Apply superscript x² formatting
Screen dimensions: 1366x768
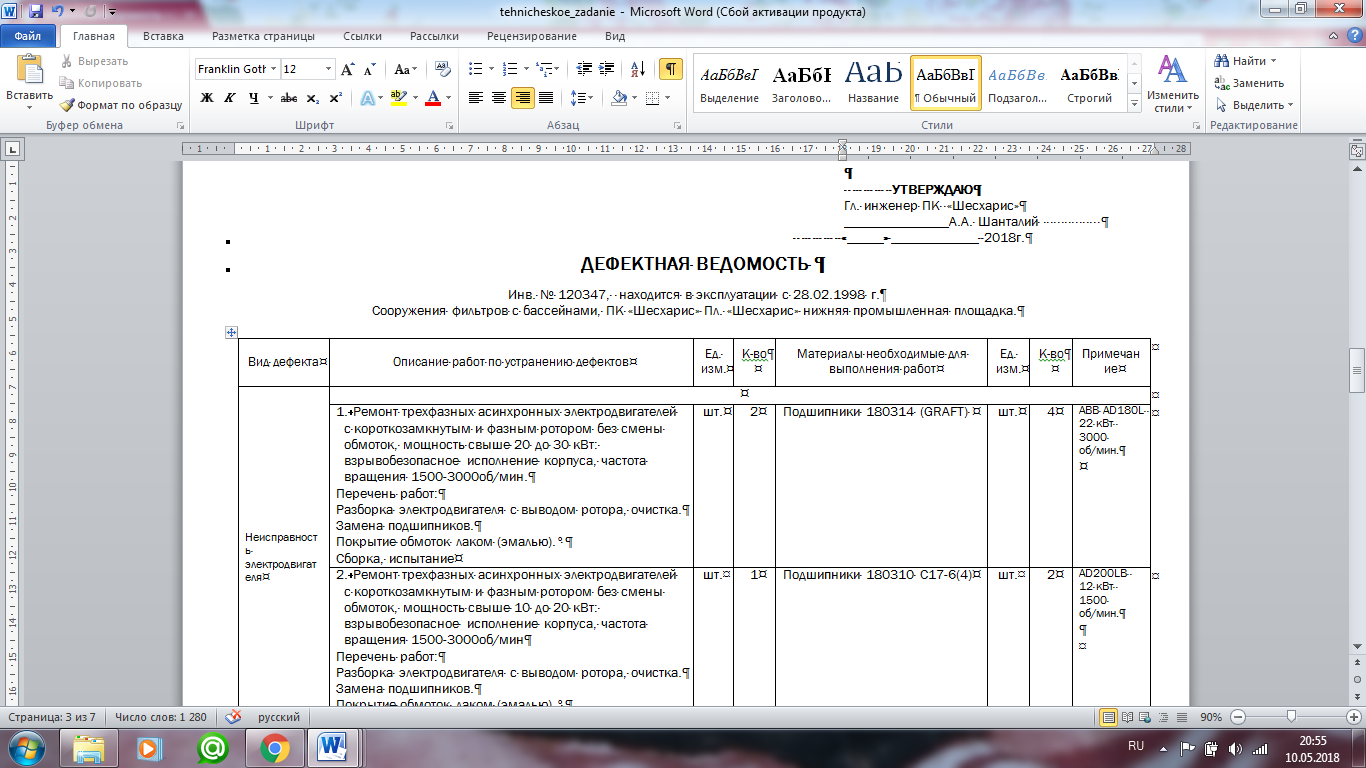(x=335, y=98)
